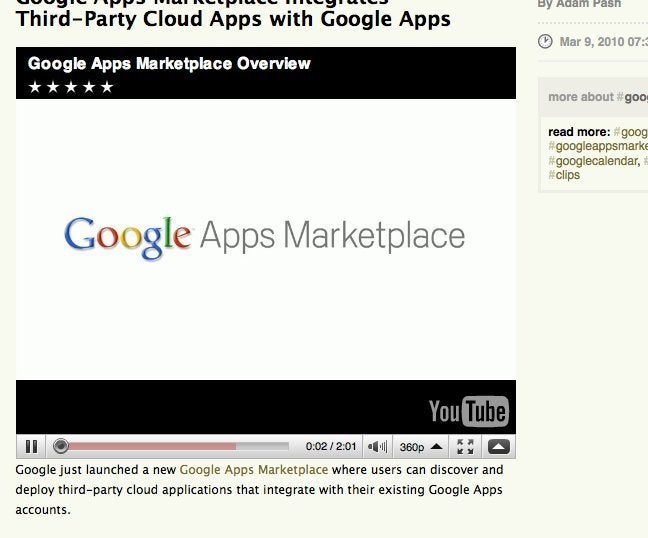Rate video with the first star
Image resolution: width=648 pixels, height=538 pixels.
pos(35,87)
